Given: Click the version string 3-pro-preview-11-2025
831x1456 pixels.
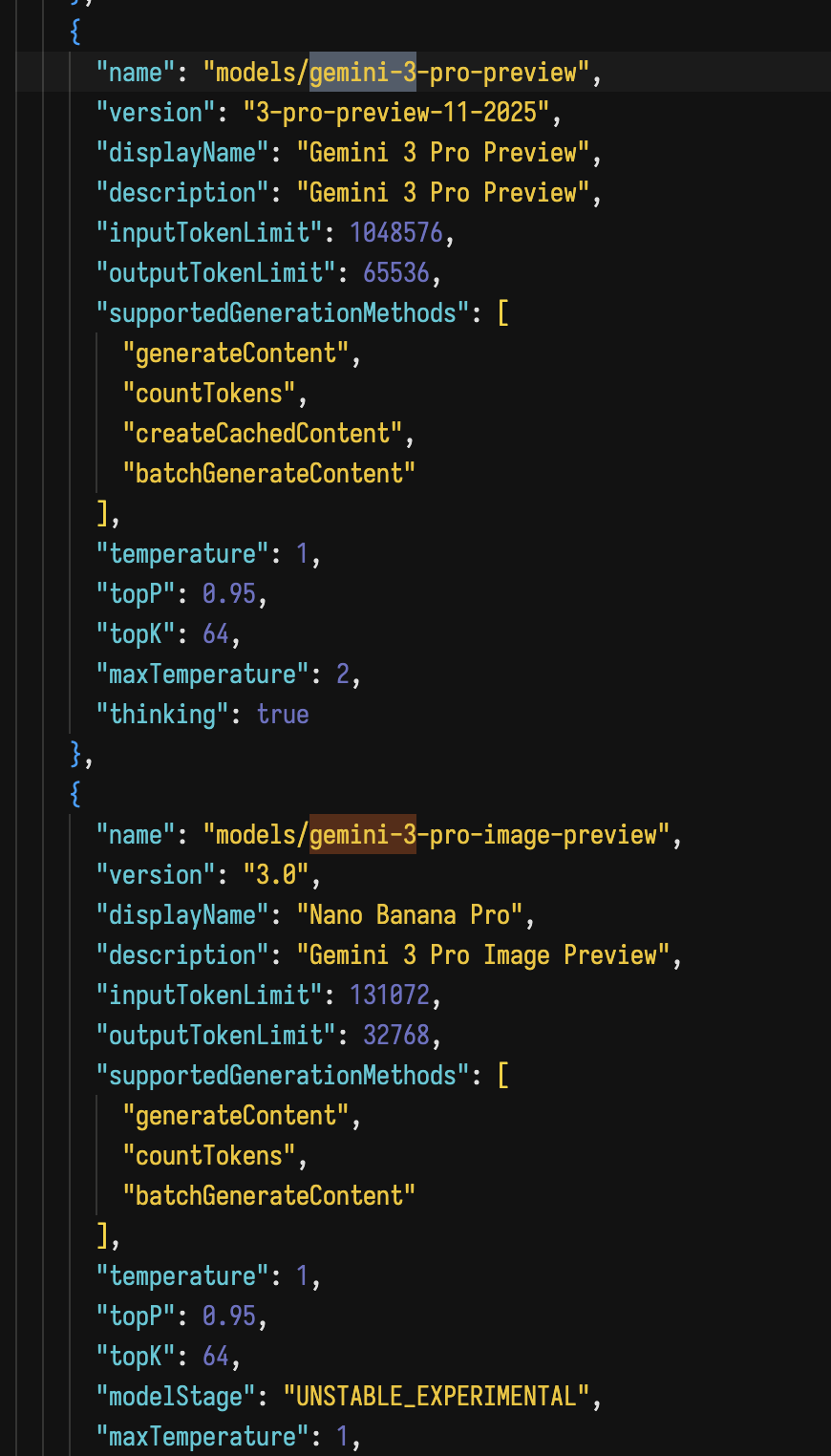Looking at the screenshot, I should (x=402, y=113).
